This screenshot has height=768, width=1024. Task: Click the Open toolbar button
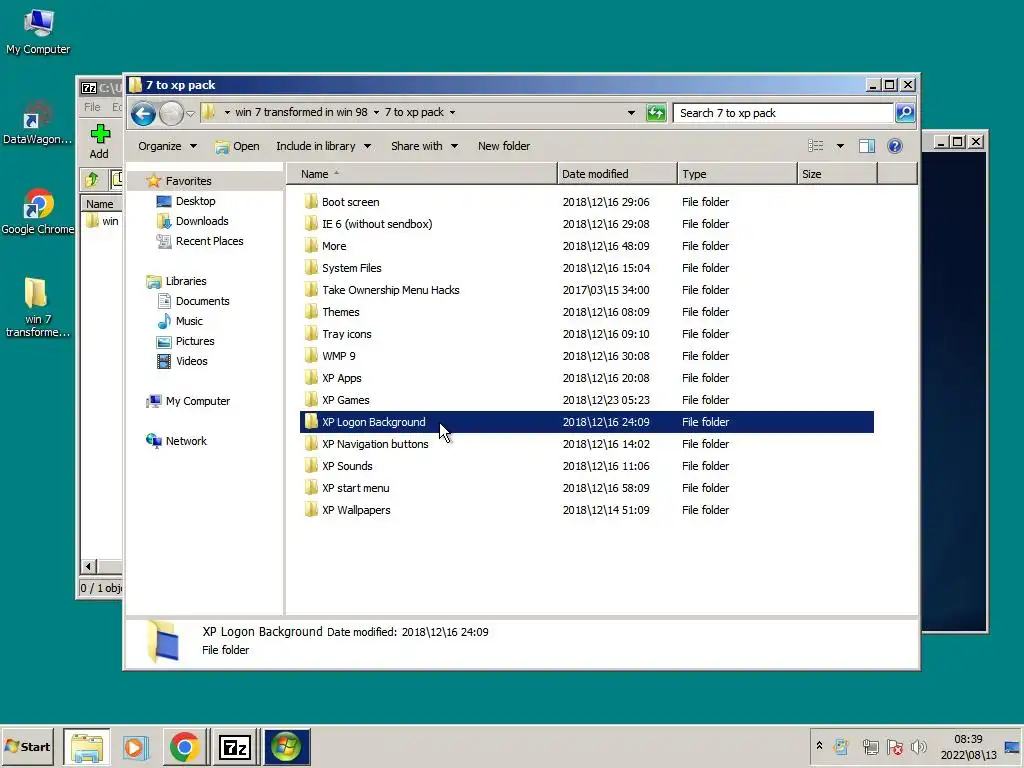(237, 146)
